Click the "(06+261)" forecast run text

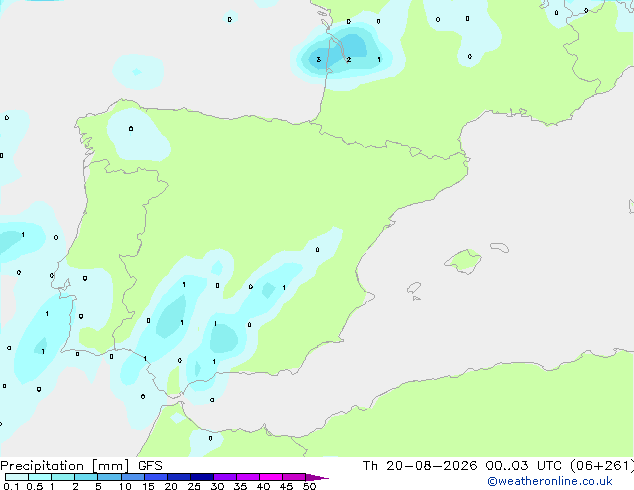click(x=602, y=466)
